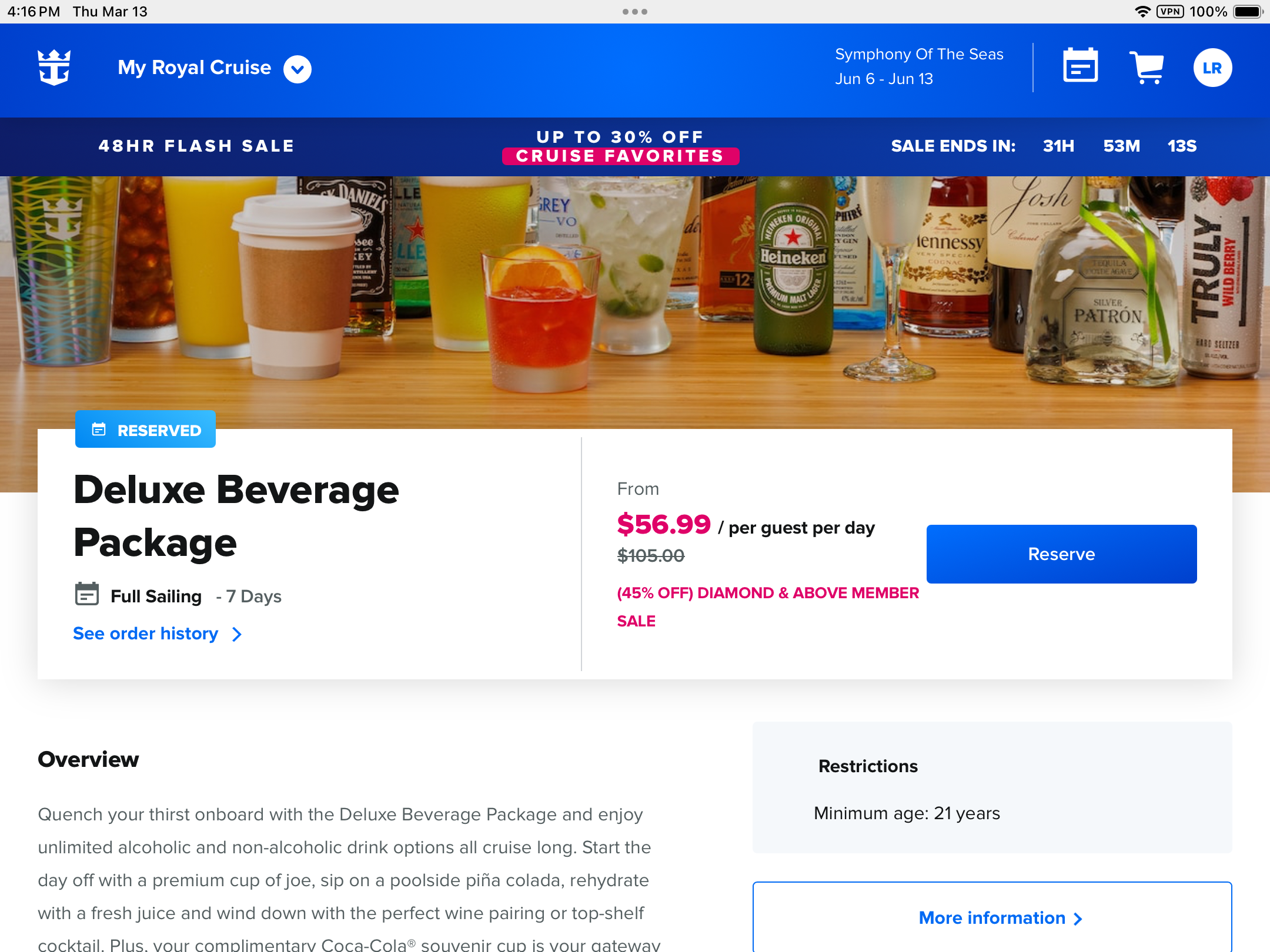Click calendar icon beside Full Sailing
Image resolution: width=1270 pixels, height=952 pixels.
click(x=87, y=594)
